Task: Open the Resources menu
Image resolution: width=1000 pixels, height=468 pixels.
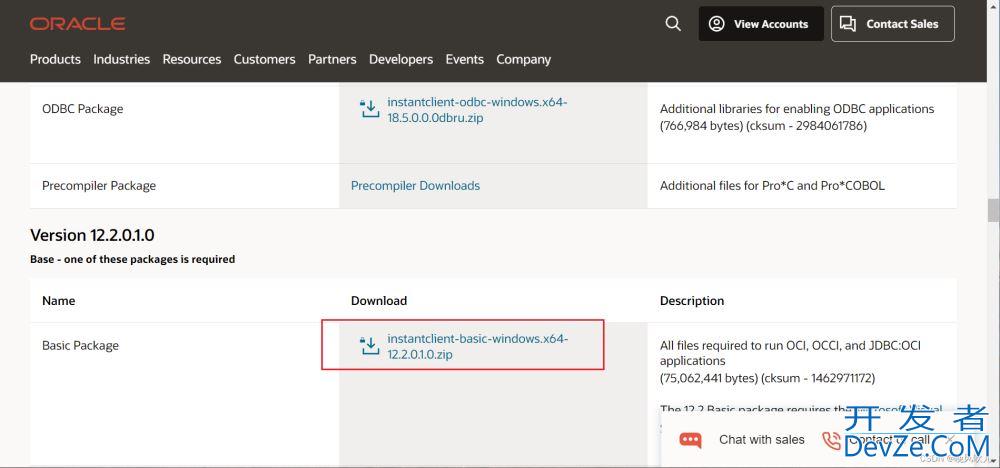Action: (x=191, y=59)
